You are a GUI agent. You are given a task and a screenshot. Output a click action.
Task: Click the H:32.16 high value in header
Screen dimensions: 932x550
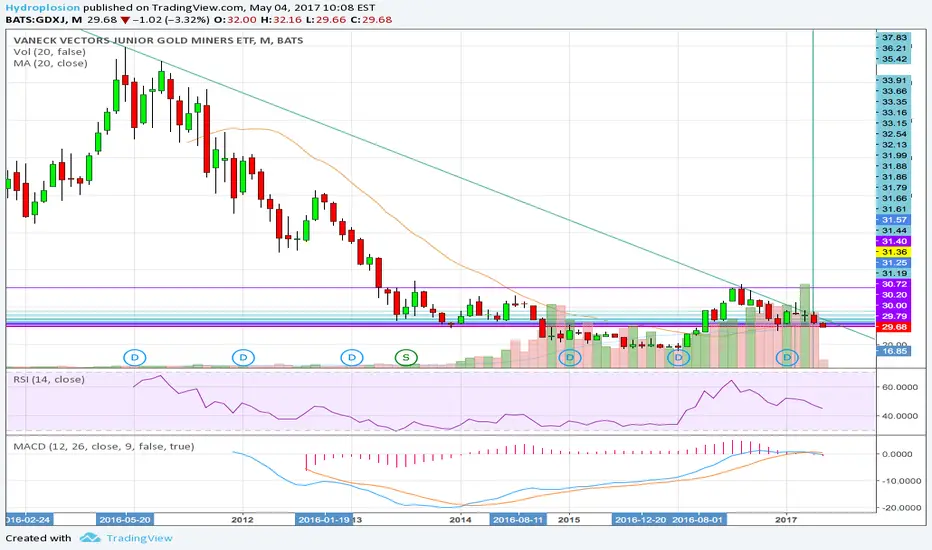[282, 20]
